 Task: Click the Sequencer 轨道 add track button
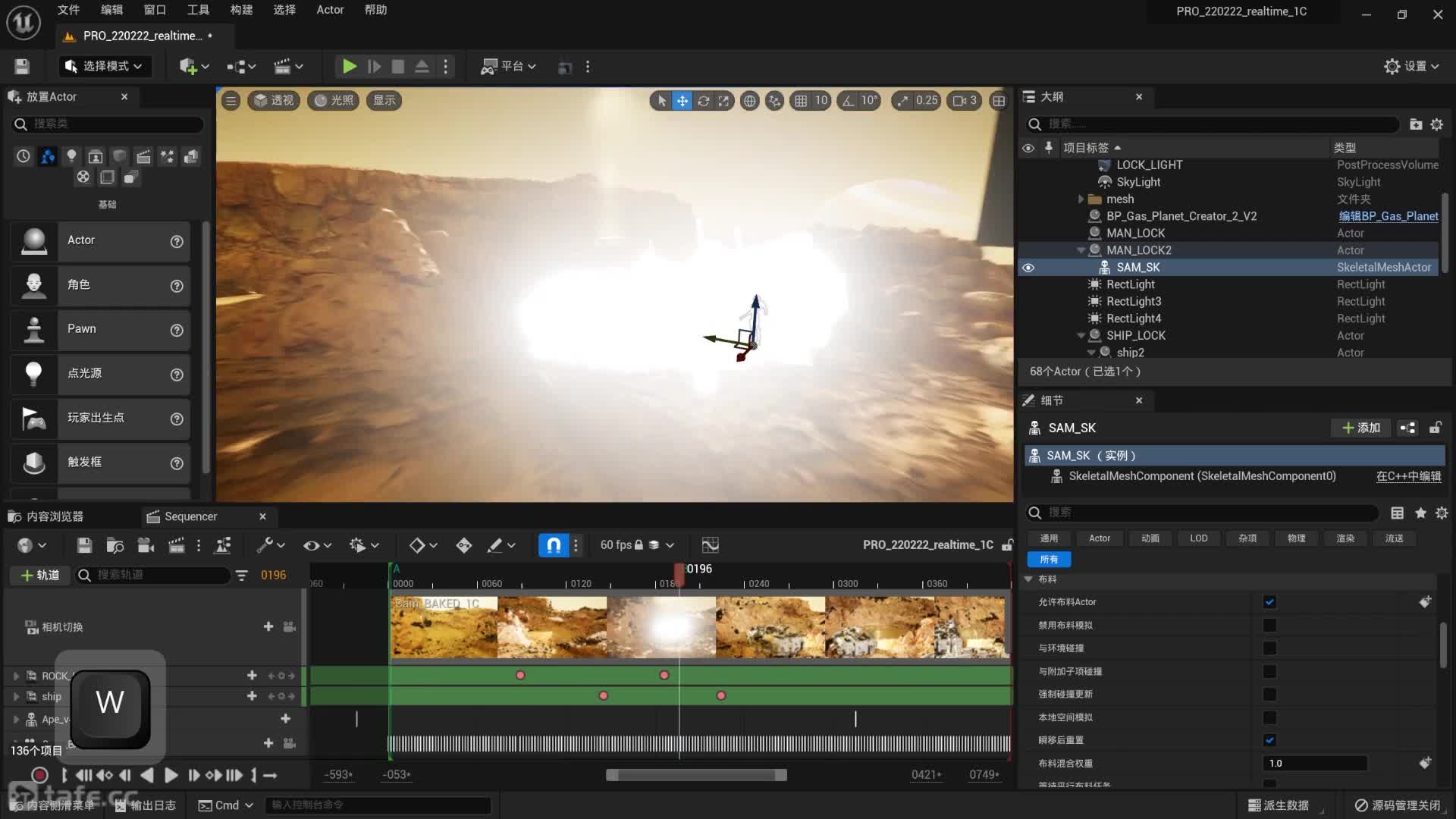pos(39,576)
